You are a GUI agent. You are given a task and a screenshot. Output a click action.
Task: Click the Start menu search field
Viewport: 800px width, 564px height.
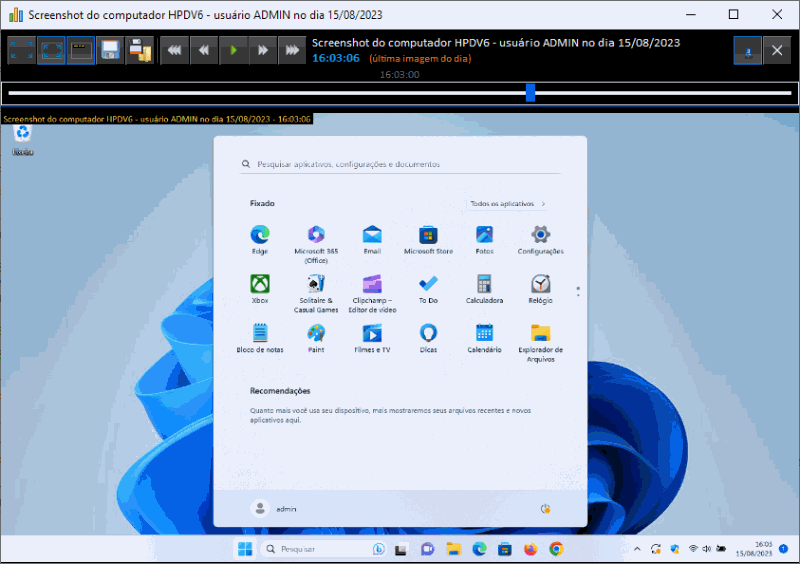pyautogui.click(x=401, y=164)
